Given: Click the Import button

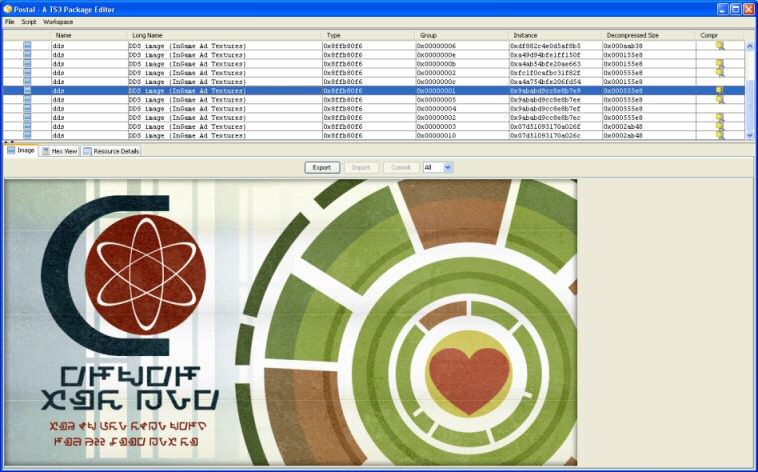Looking at the screenshot, I should point(361,167).
